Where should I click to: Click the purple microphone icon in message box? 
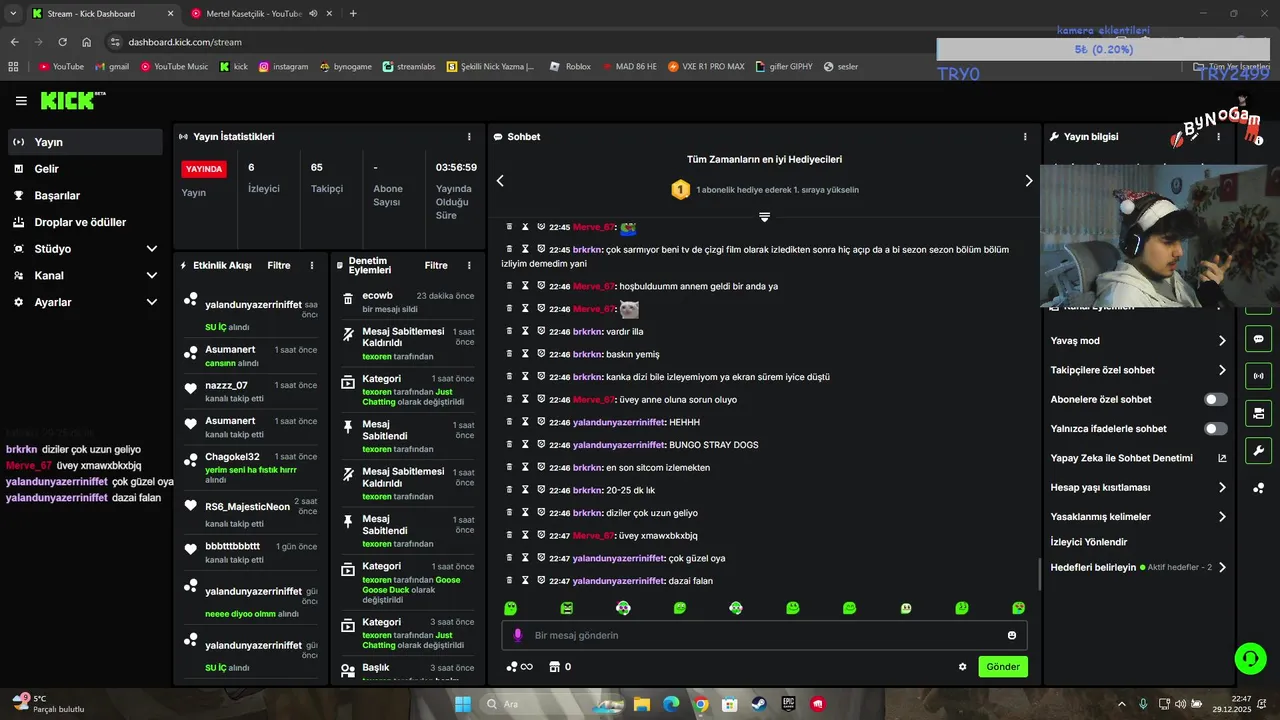pyautogui.click(x=517, y=635)
